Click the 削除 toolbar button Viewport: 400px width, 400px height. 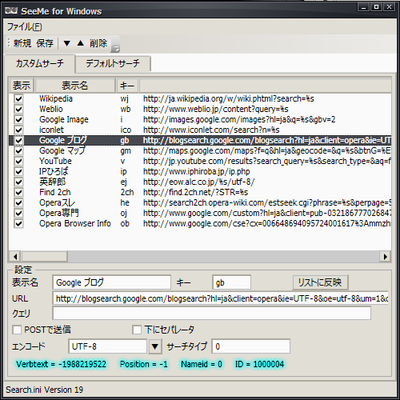click(98, 43)
